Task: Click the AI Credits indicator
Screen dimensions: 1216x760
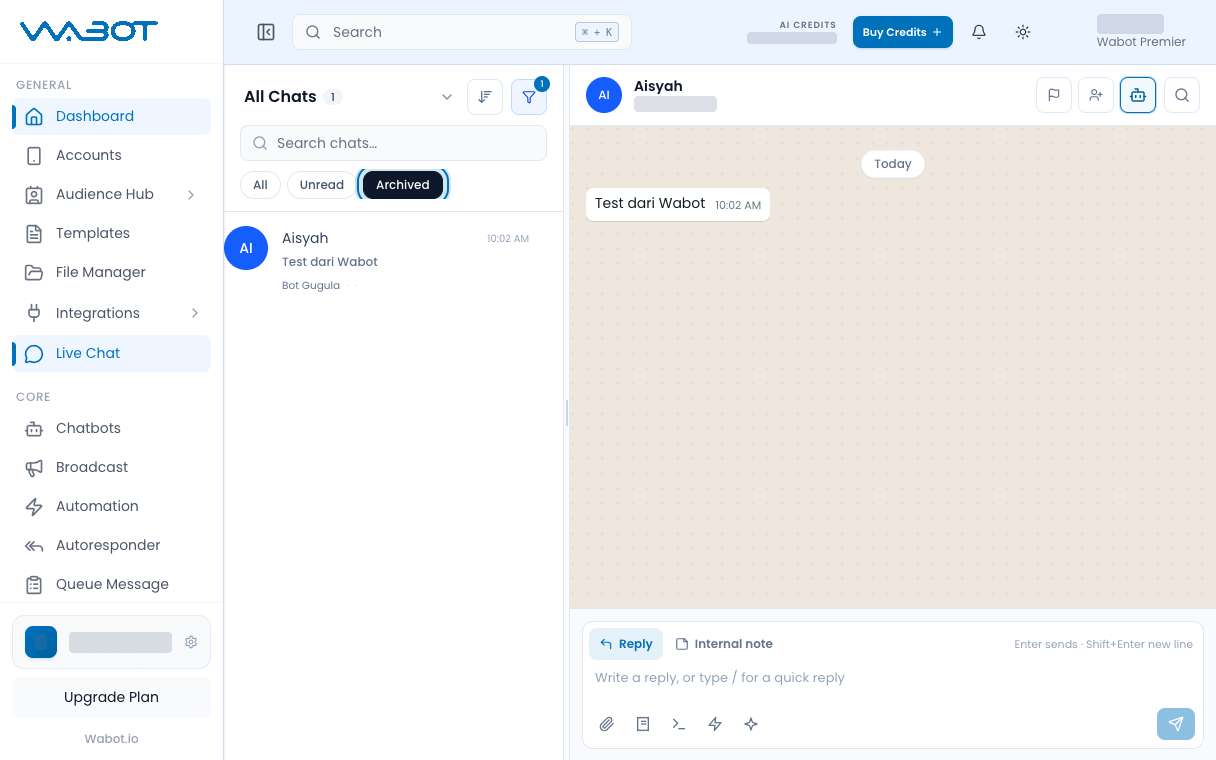Action: point(792,32)
